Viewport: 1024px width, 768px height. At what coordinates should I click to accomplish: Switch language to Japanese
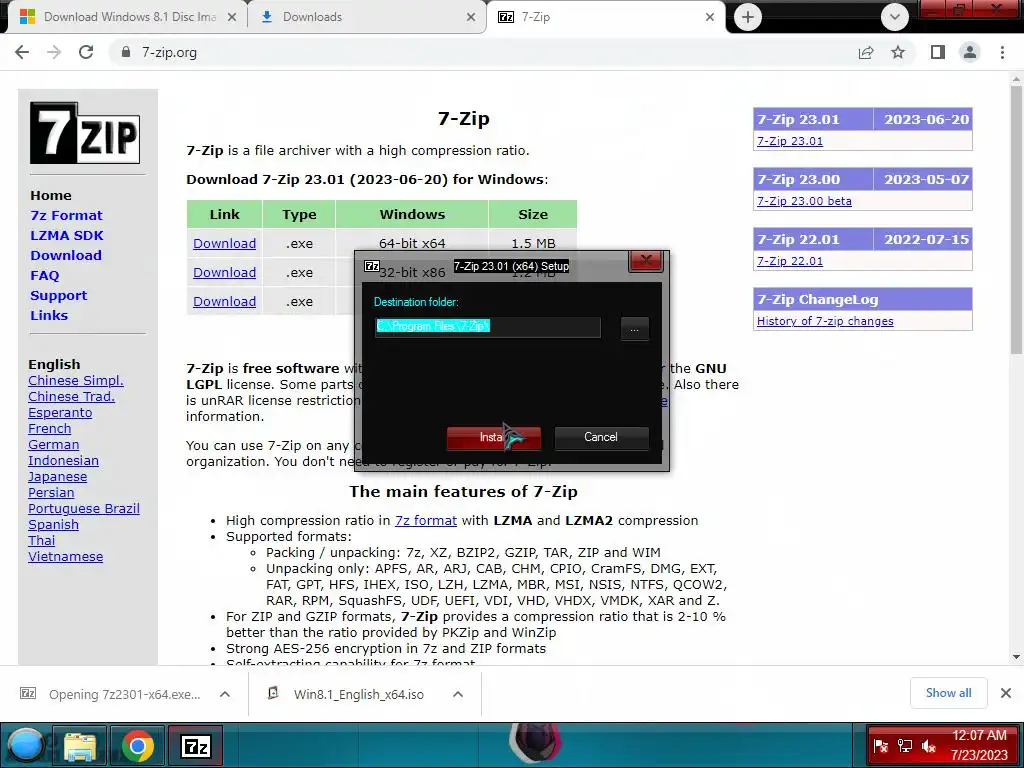(57, 477)
